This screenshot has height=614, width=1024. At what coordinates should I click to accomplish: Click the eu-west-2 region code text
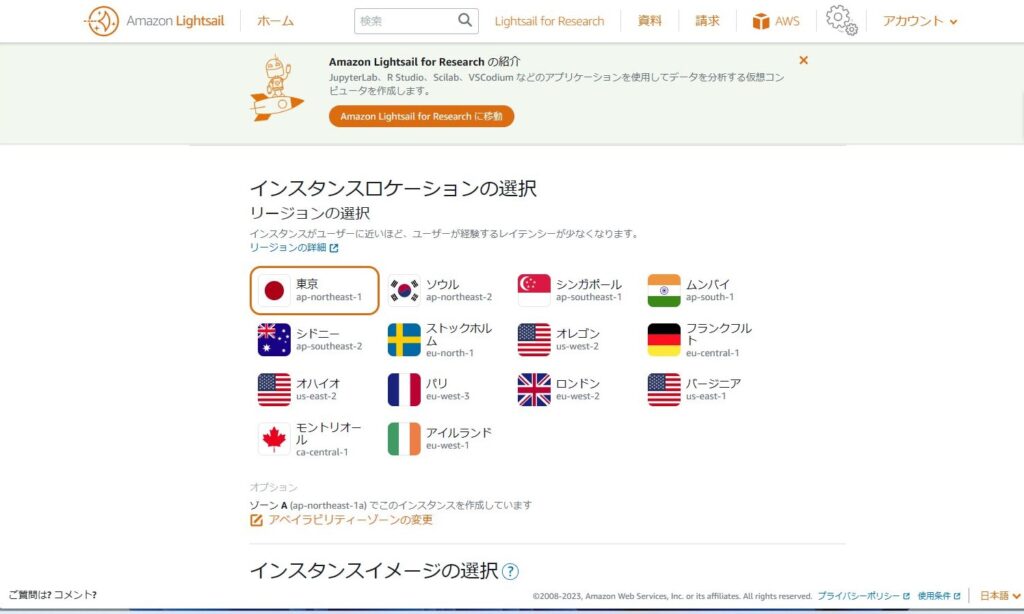578,396
